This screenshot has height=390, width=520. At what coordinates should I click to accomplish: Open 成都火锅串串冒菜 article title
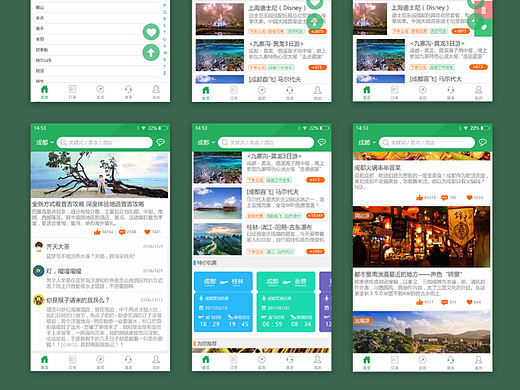[377, 167]
